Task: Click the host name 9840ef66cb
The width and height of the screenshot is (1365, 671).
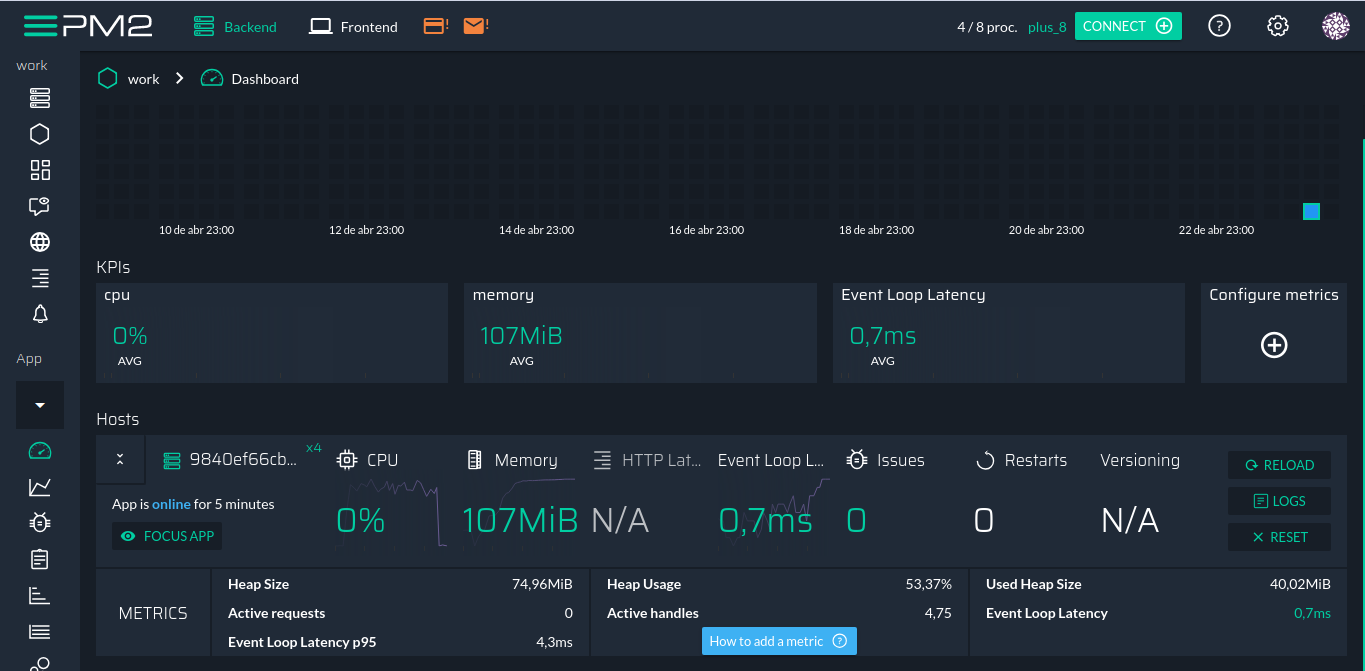Action: (243, 460)
